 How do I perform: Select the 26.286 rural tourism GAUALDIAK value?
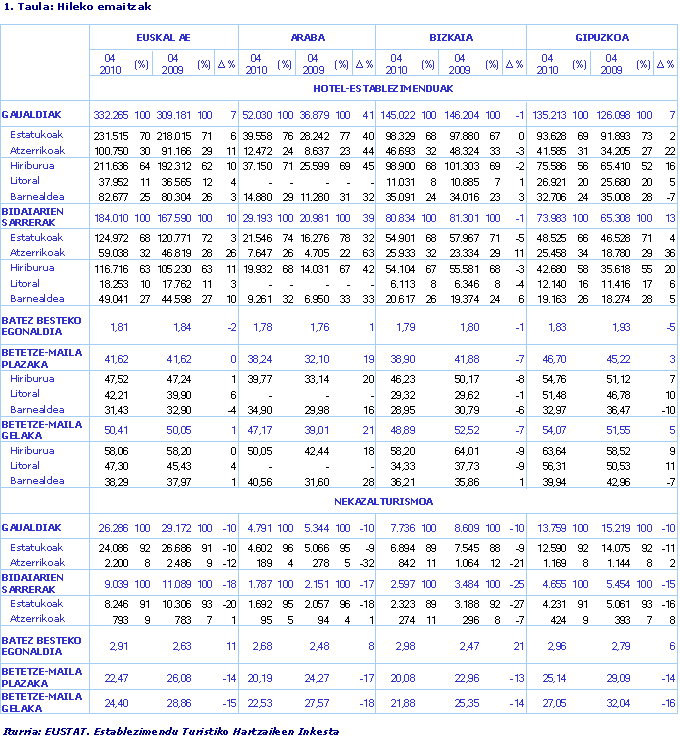coord(113,527)
